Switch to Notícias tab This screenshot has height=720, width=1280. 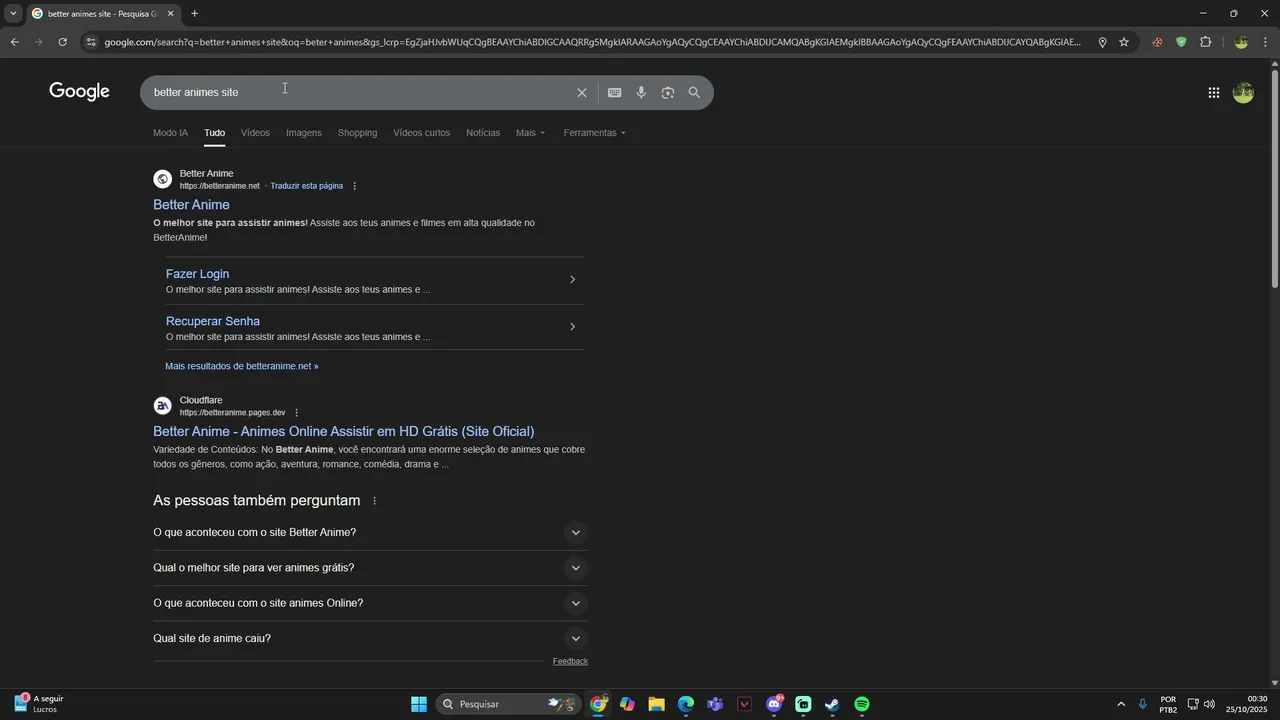click(483, 133)
